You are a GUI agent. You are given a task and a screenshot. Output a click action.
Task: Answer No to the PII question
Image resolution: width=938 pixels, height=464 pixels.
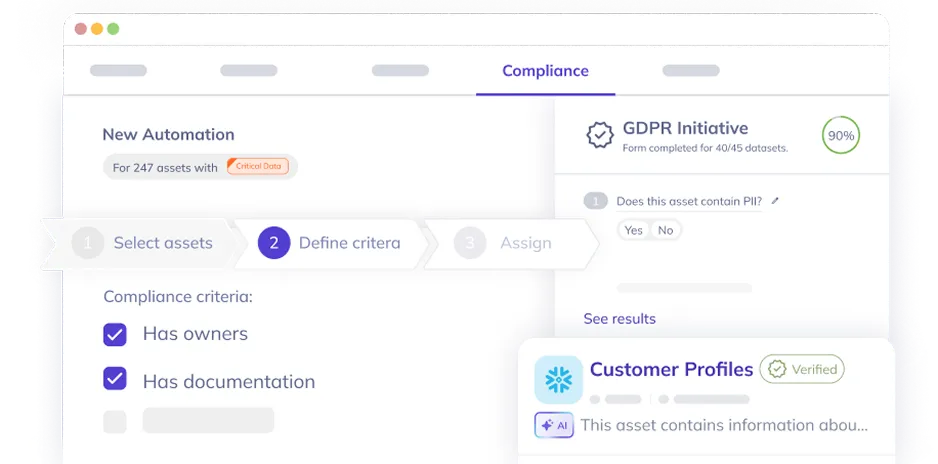coord(665,230)
